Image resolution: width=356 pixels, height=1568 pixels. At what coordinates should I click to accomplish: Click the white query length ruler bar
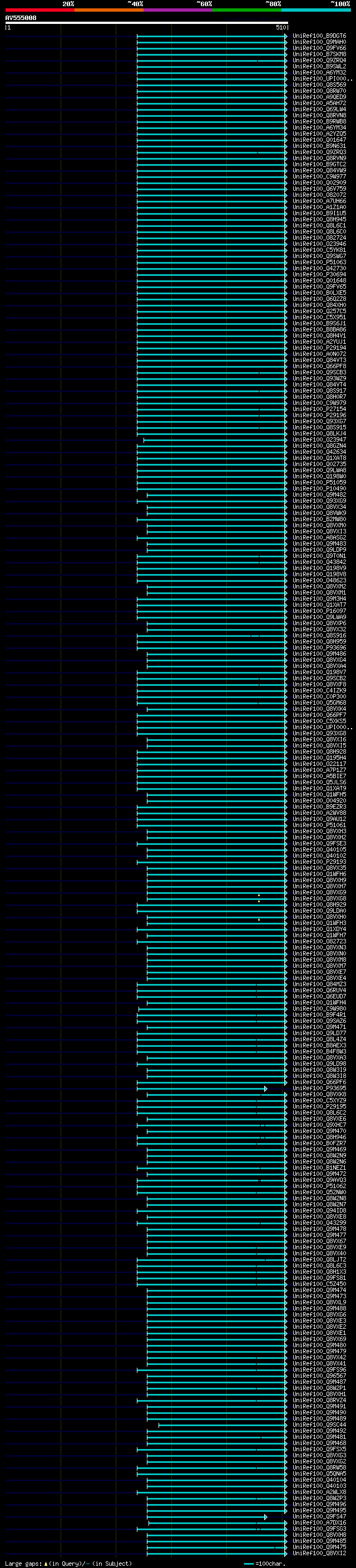click(x=147, y=23)
